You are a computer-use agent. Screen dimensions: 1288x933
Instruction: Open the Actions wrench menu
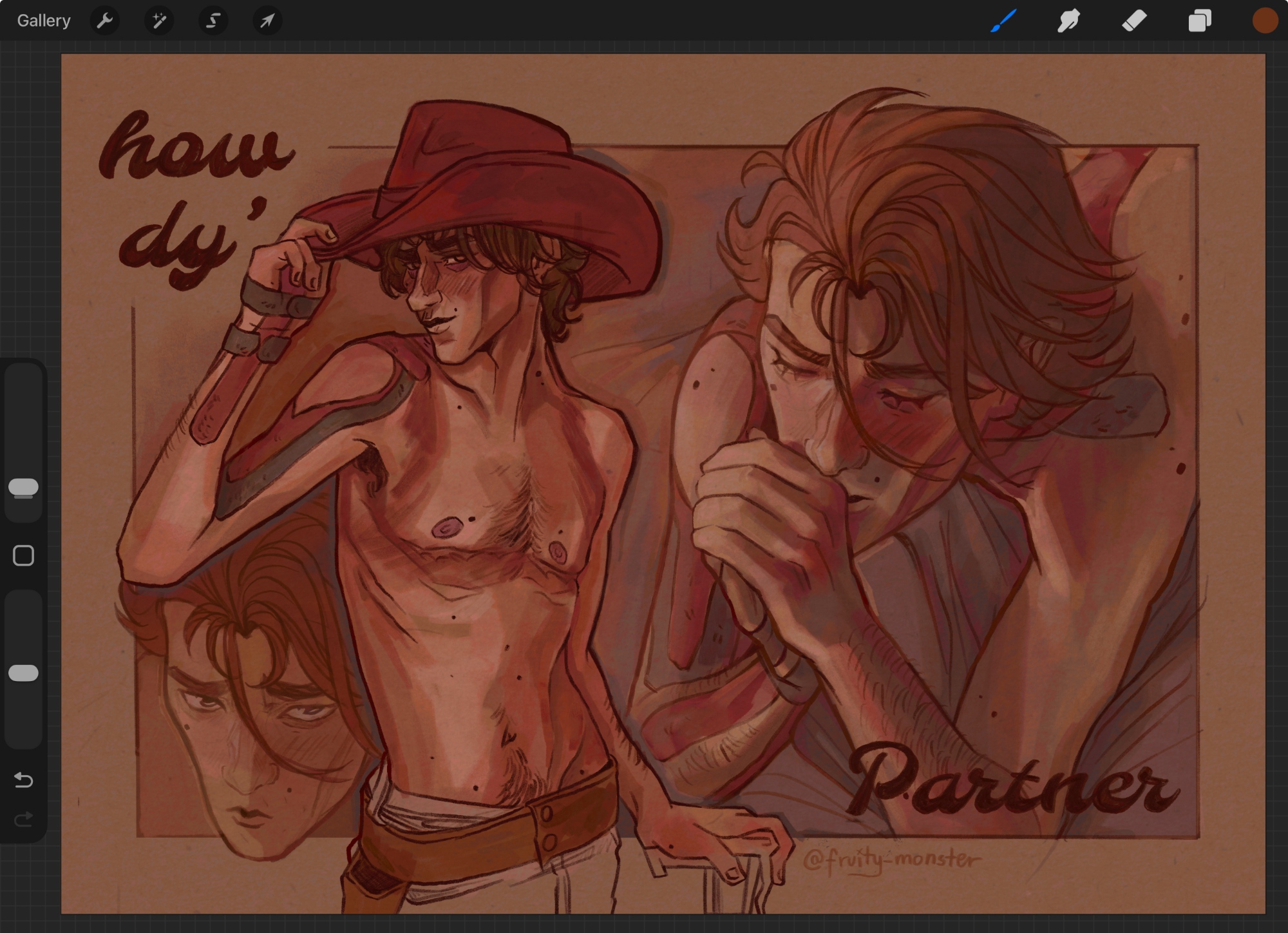click(104, 21)
